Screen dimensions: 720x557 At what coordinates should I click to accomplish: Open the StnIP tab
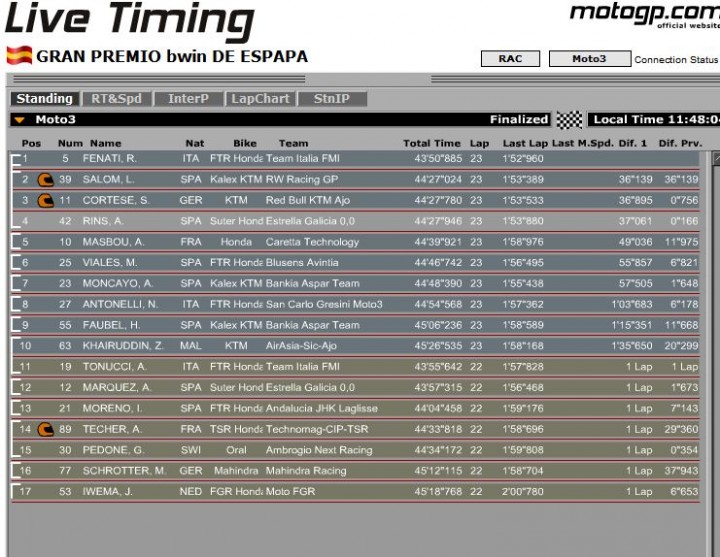coord(332,99)
